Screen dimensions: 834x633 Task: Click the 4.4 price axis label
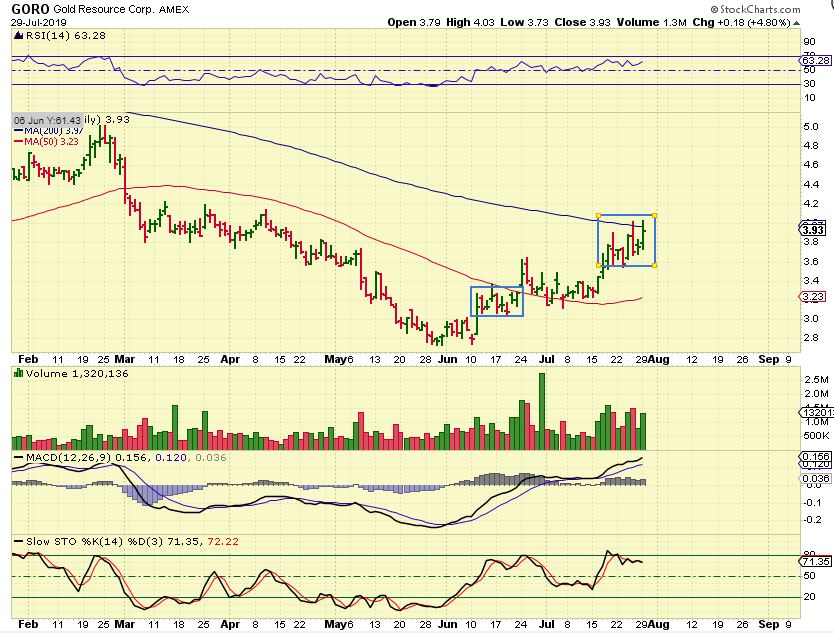(812, 185)
